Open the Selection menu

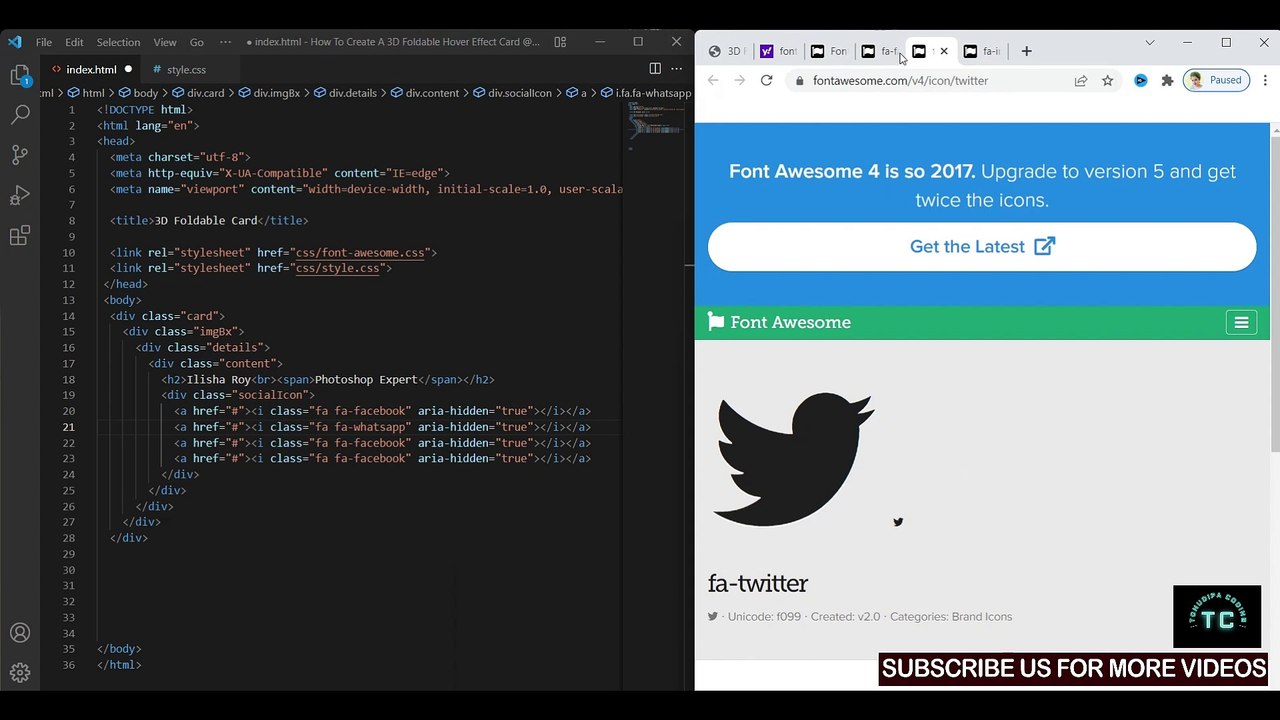[x=118, y=42]
